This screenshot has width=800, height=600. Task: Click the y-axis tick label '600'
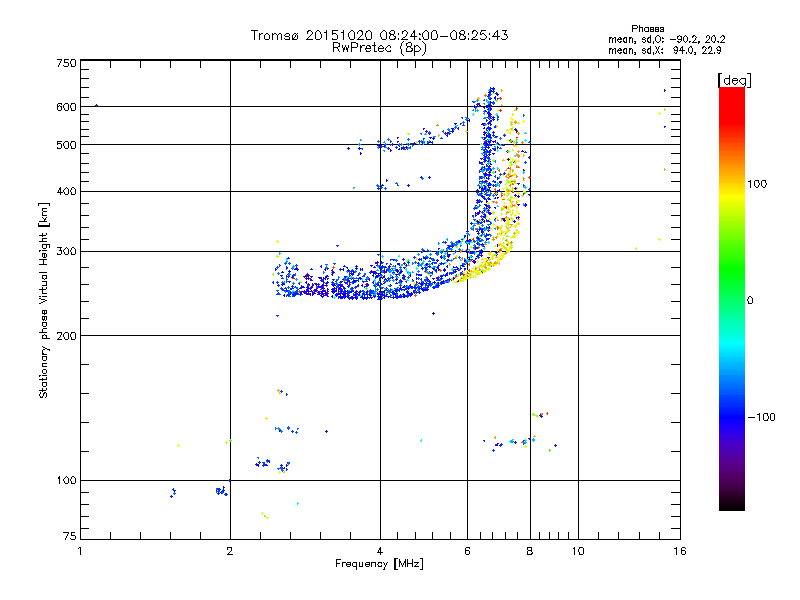66,107
